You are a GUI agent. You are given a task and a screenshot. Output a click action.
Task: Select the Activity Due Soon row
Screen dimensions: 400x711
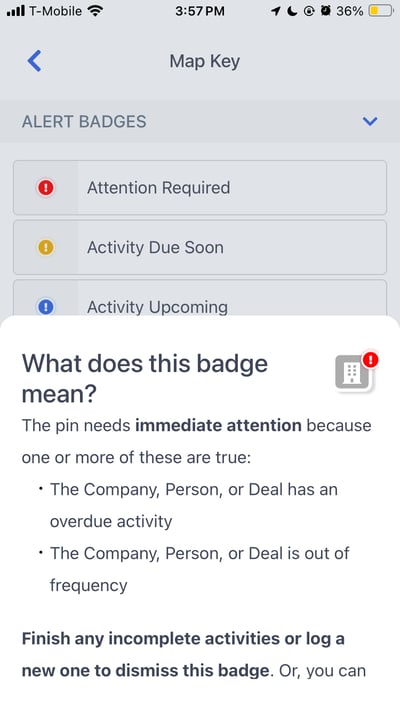pos(200,247)
